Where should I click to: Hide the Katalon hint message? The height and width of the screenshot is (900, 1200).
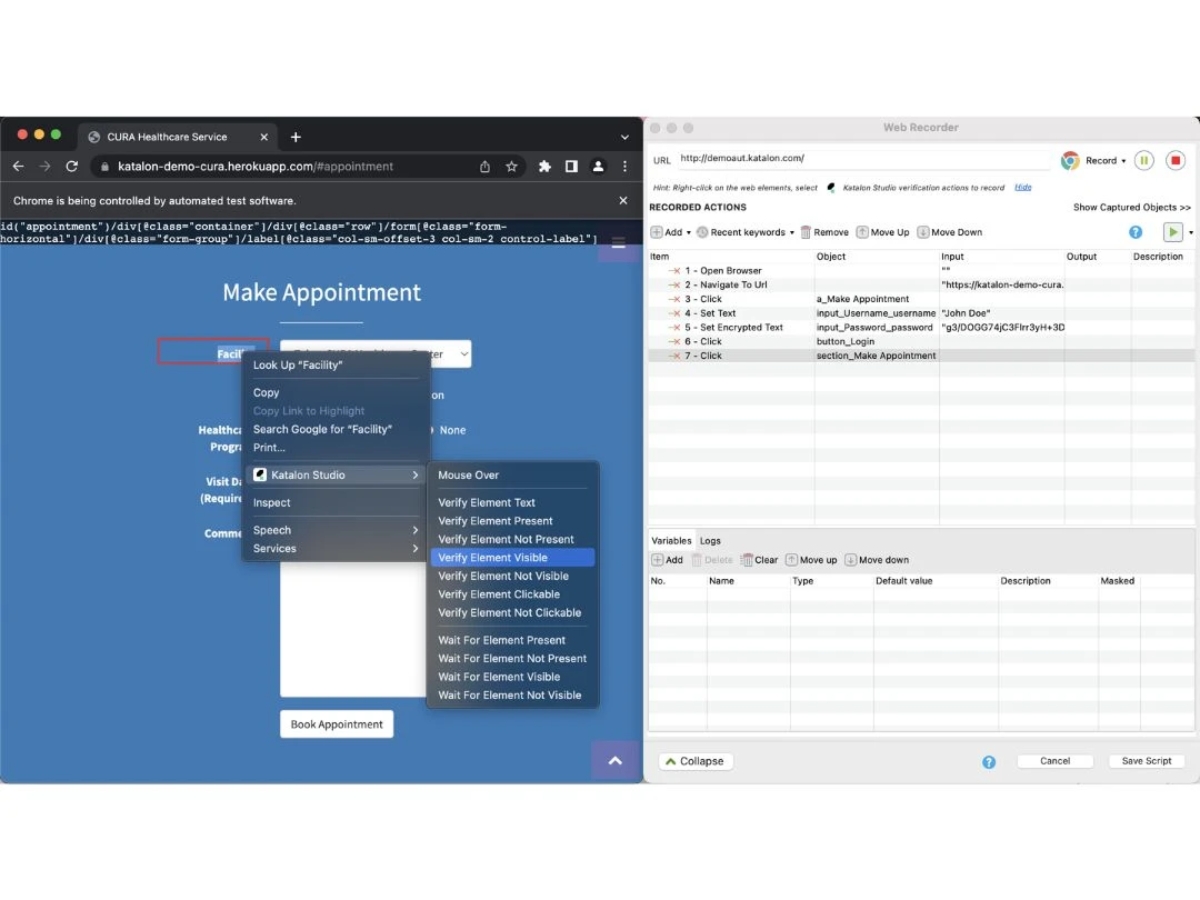[1023, 187]
